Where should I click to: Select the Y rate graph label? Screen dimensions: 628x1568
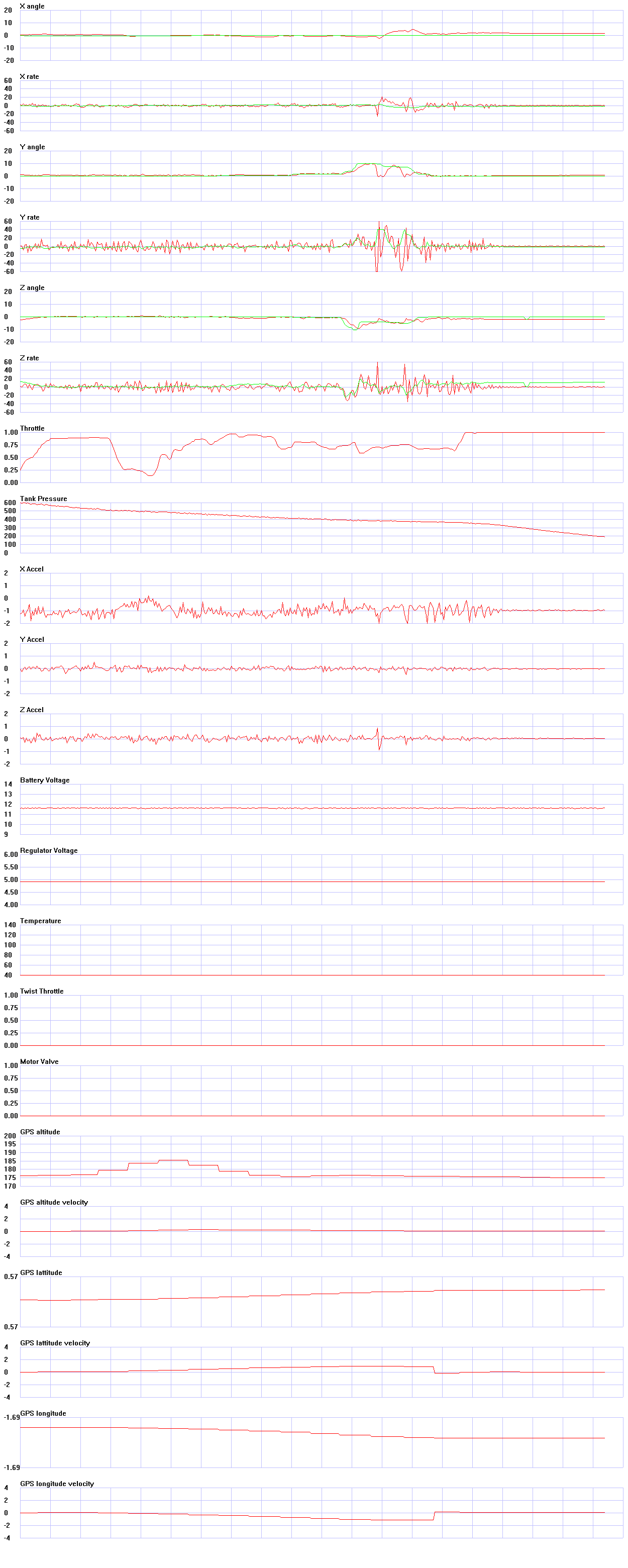(29, 217)
